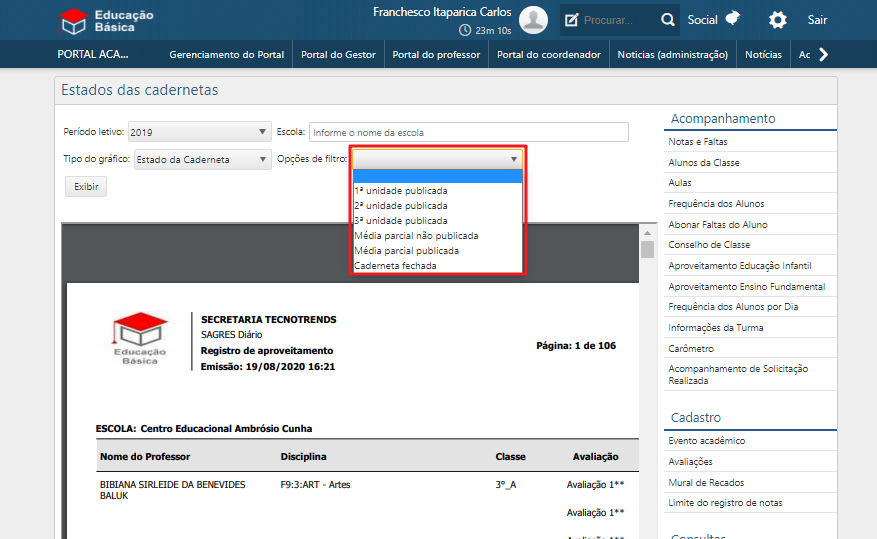Open Aulas link

click(680, 183)
